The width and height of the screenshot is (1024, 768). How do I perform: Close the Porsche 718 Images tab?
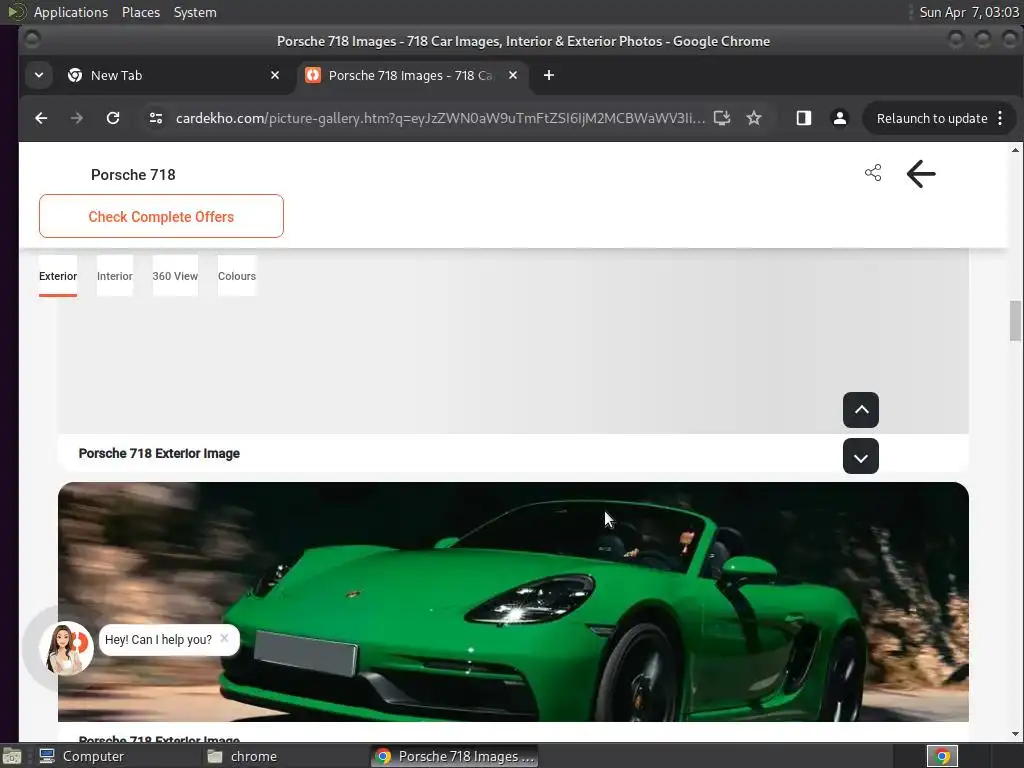coord(513,75)
